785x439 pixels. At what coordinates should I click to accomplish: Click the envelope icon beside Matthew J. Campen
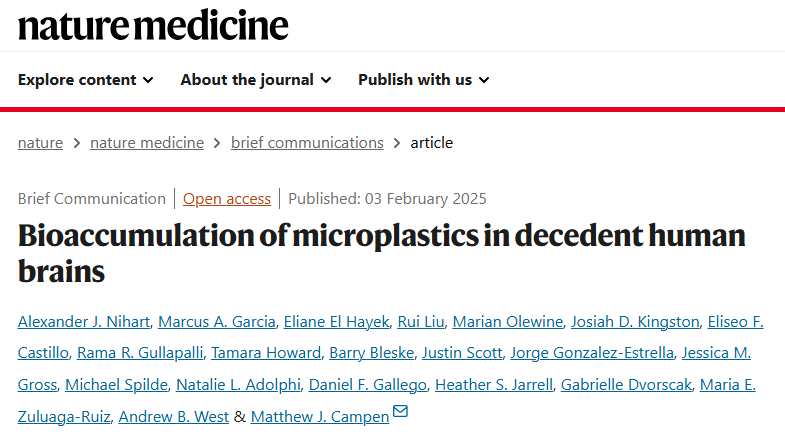pyautogui.click(x=400, y=411)
